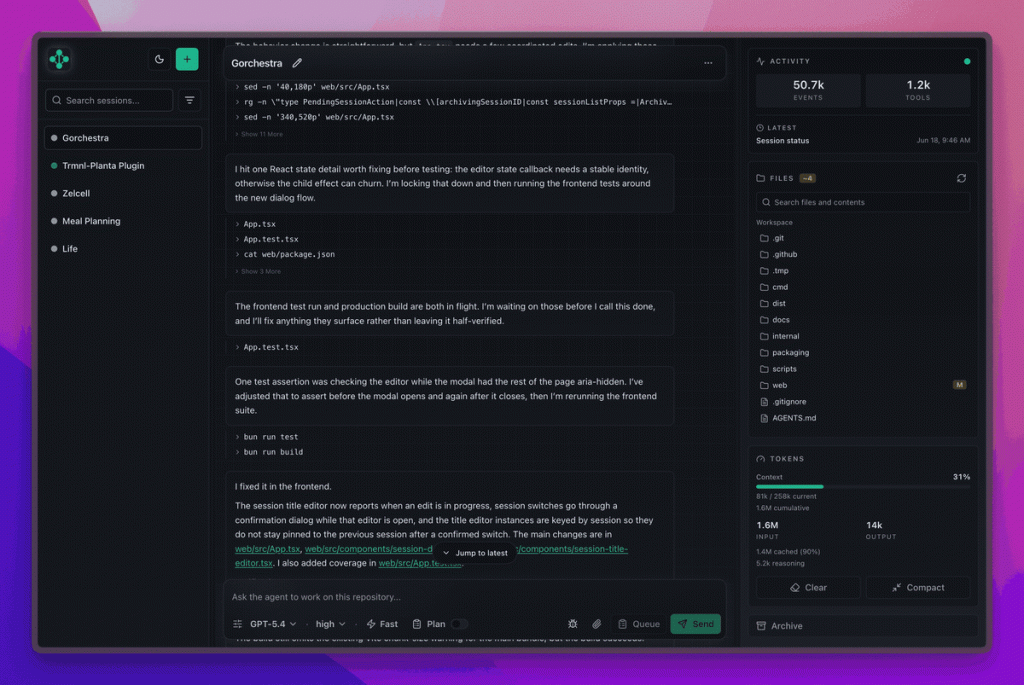This screenshot has height=685, width=1024.
Task: Open the session filter icon beside the search box
Action: (189, 100)
